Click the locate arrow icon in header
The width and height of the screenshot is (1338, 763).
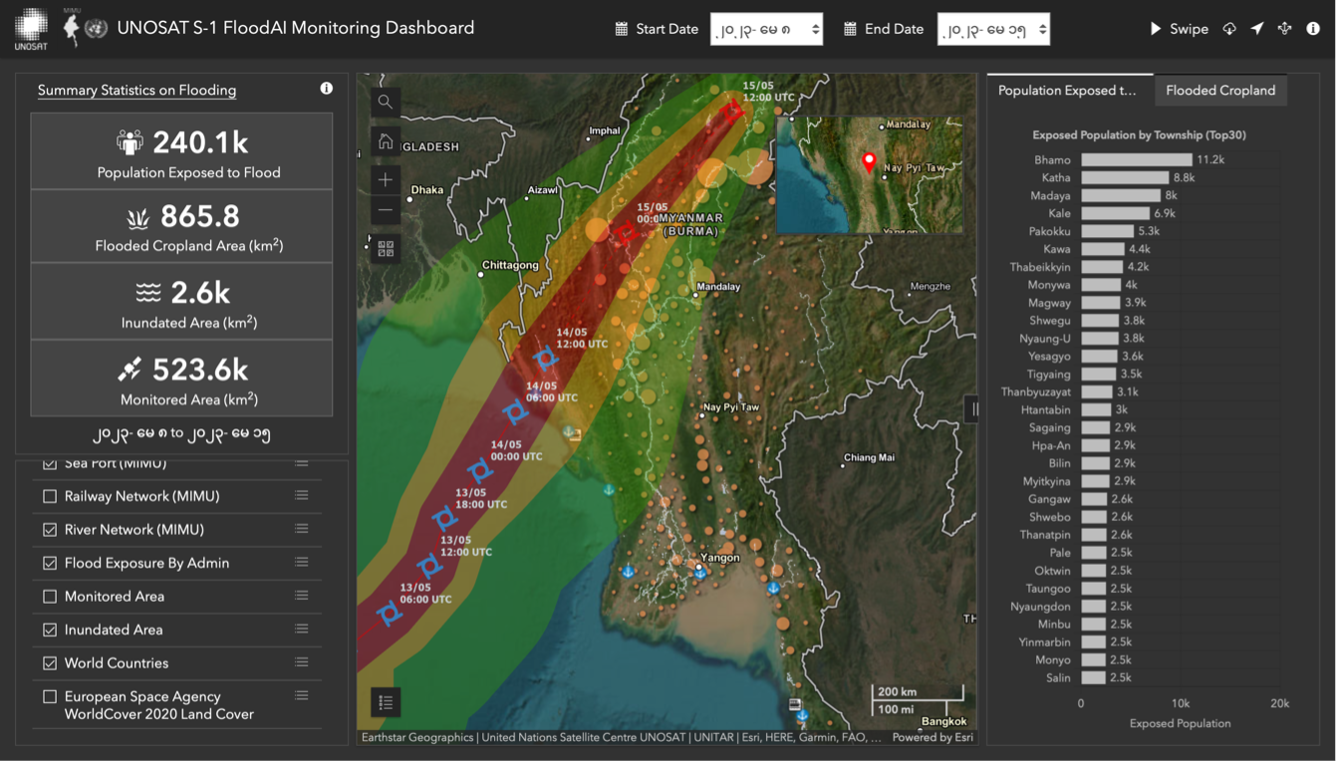click(x=1257, y=29)
